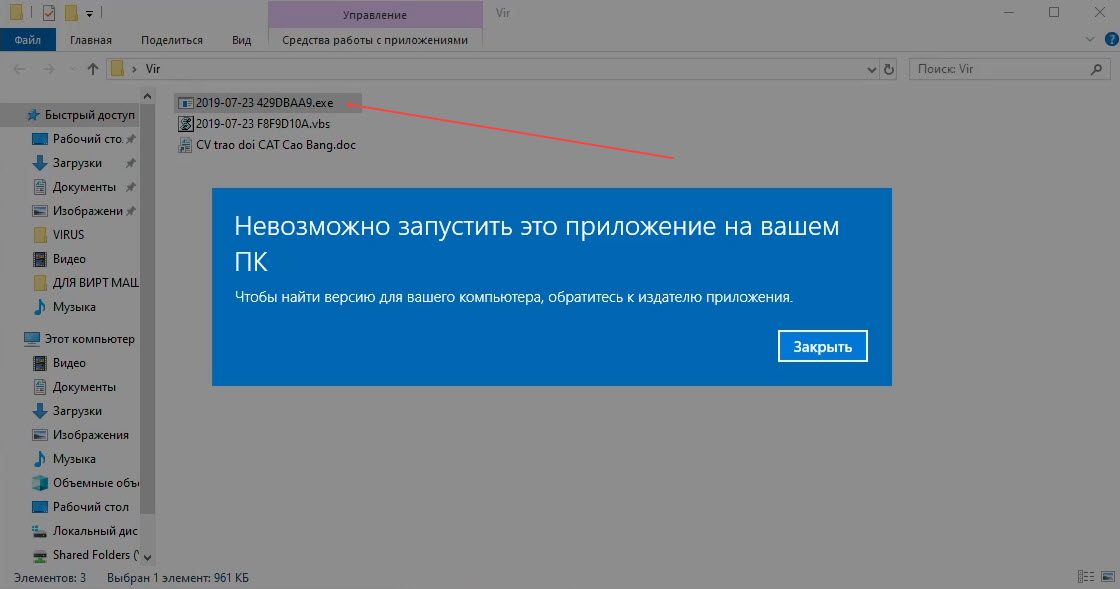Screen dimensions: 1120x589
Task: Switch to the Главная ribbon tab
Action: pos(91,40)
